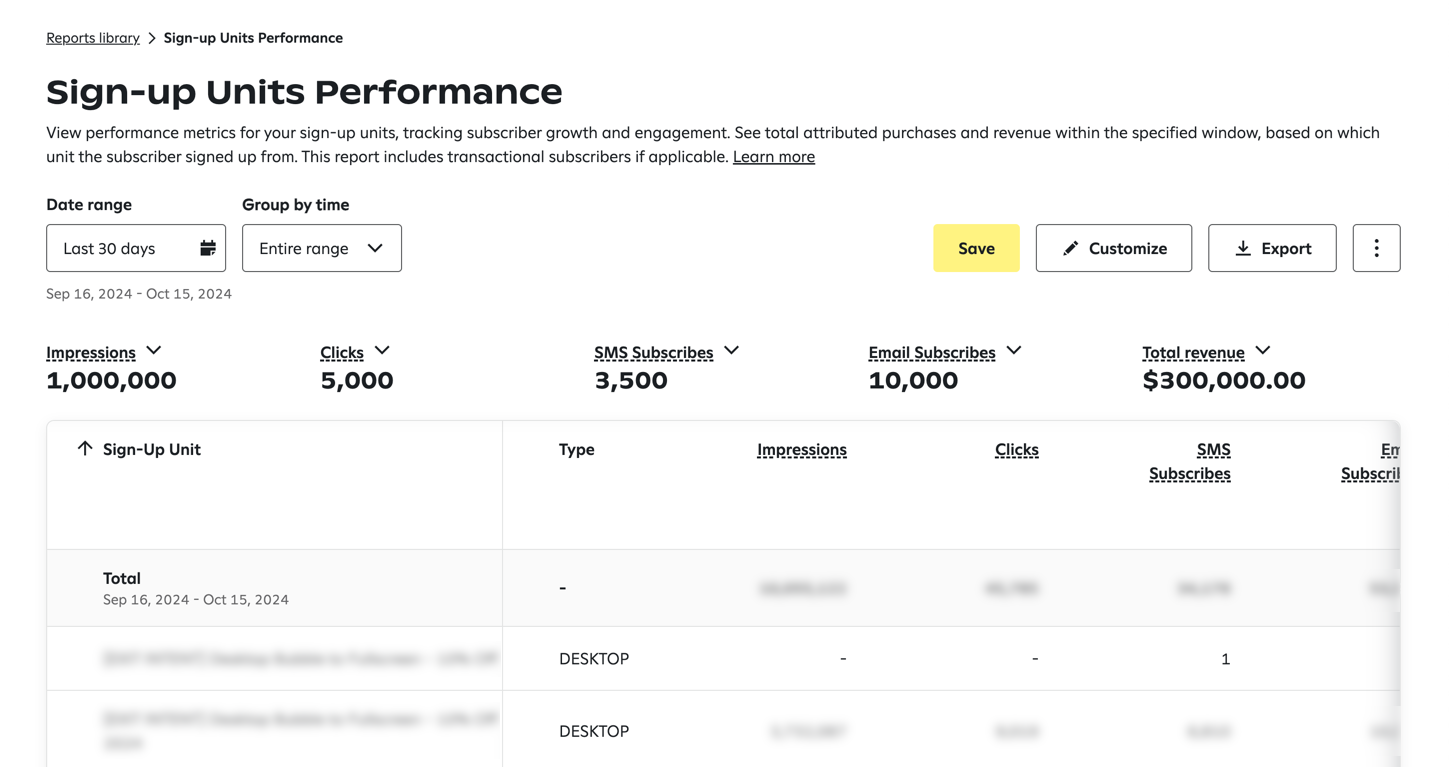The width and height of the screenshot is (1449, 767).
Task: Expand the Total revenue metric dropdown
Action: (x=1263, y=351)
